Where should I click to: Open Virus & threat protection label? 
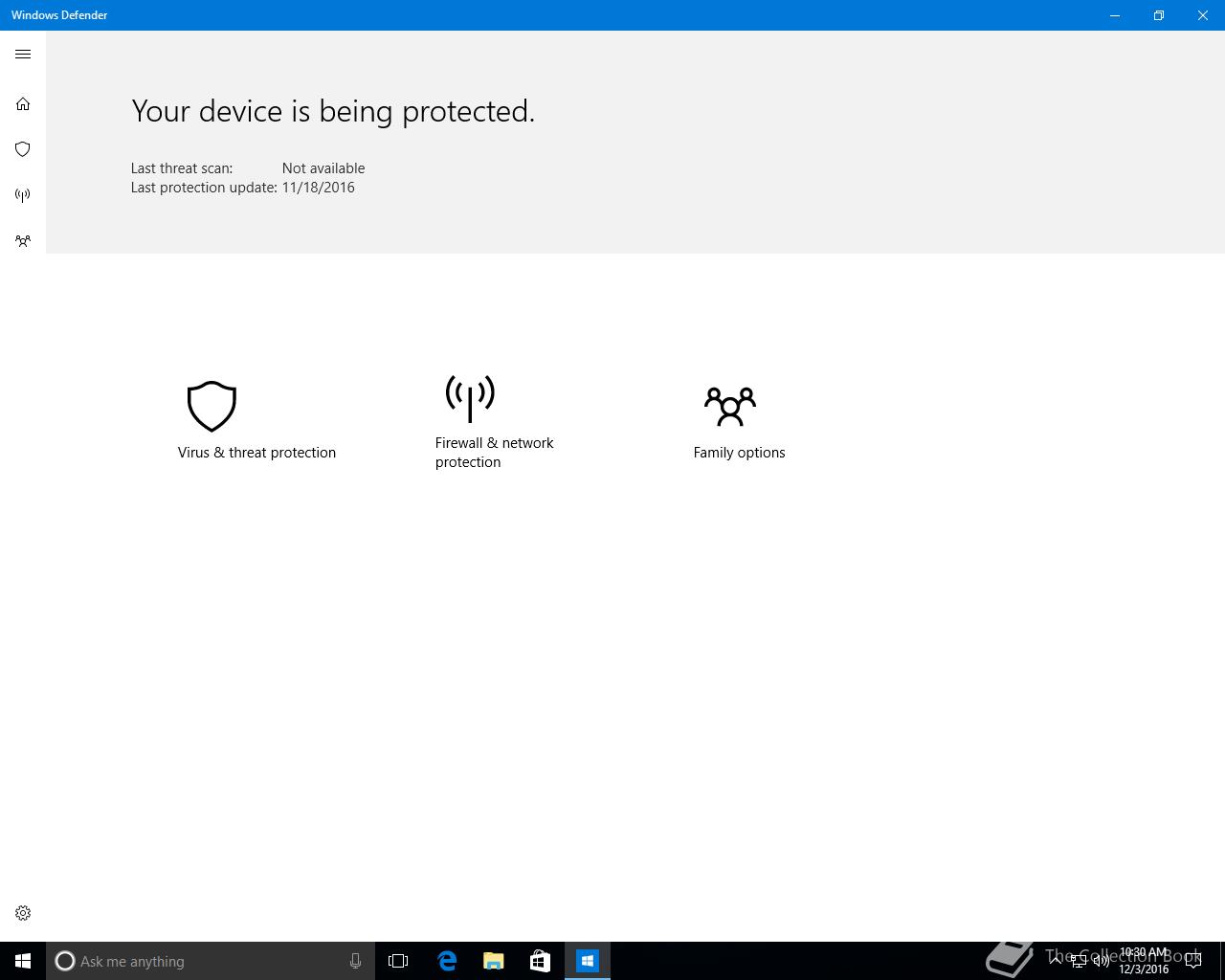(x=256, y=453)
